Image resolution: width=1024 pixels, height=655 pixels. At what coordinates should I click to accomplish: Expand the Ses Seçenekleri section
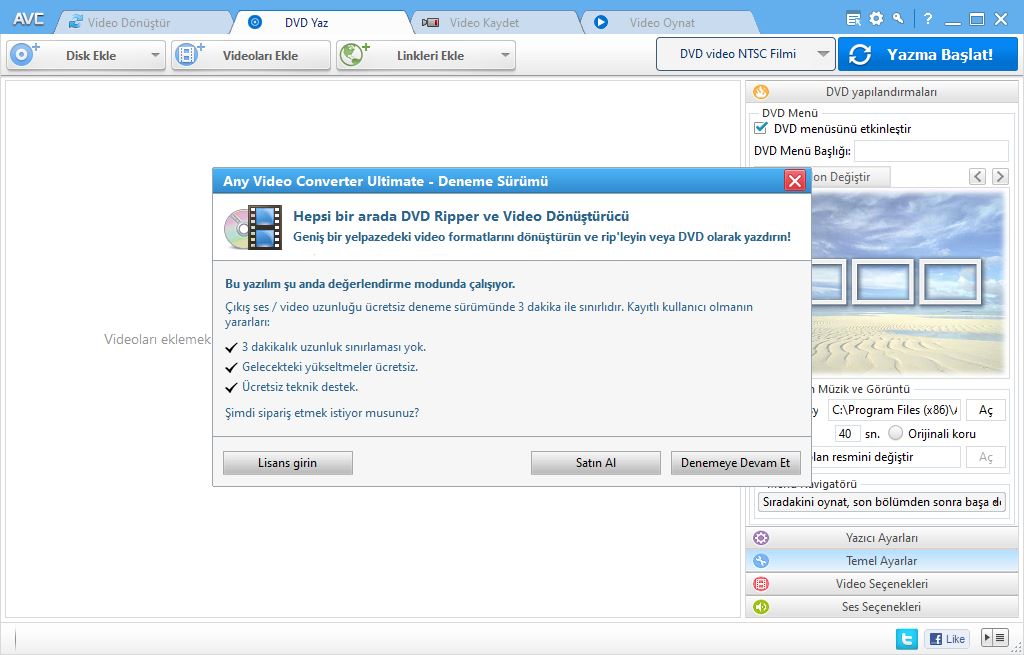point(881,607)
